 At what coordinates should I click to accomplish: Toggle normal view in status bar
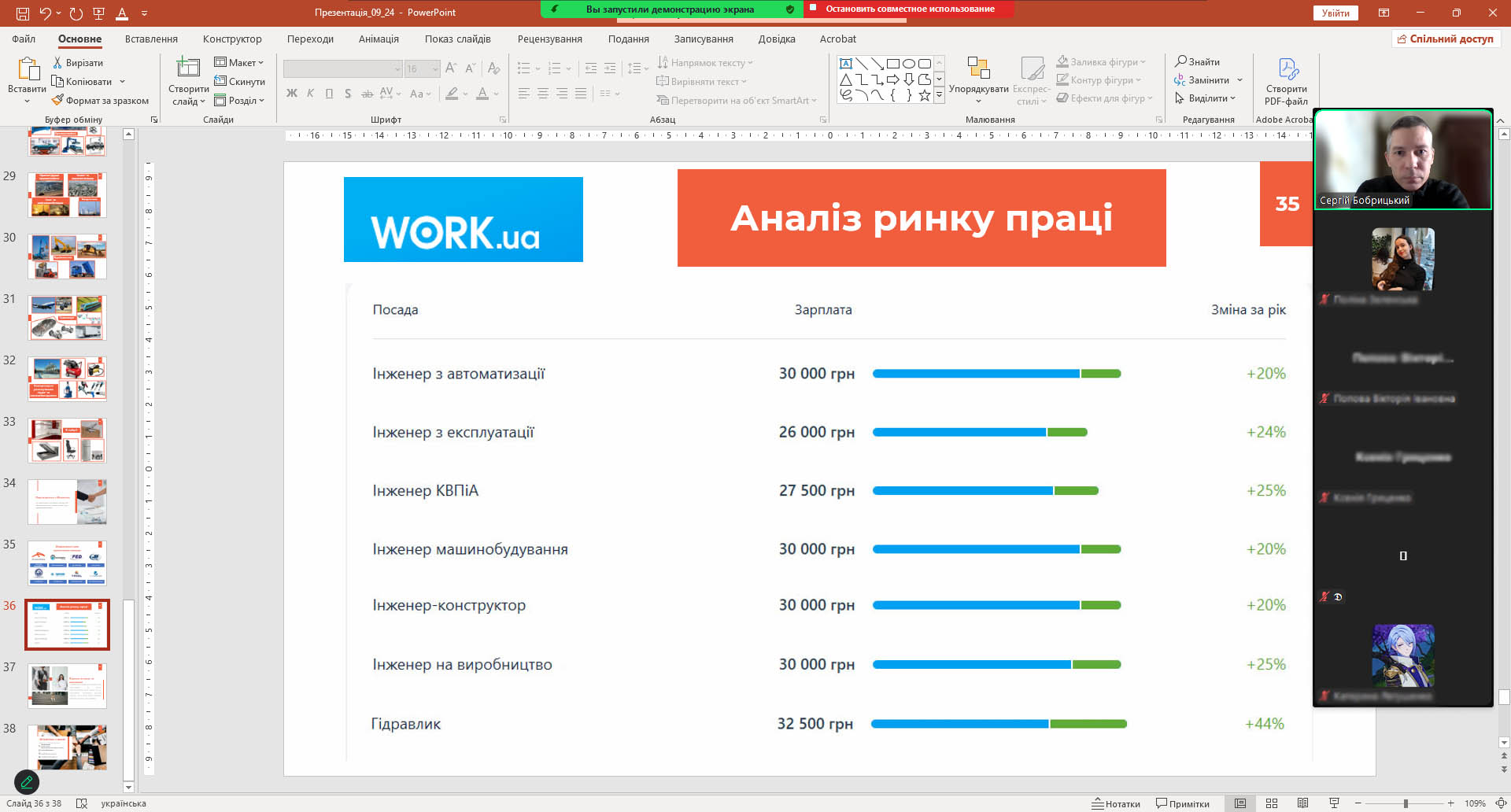(x=1240, y=803)
